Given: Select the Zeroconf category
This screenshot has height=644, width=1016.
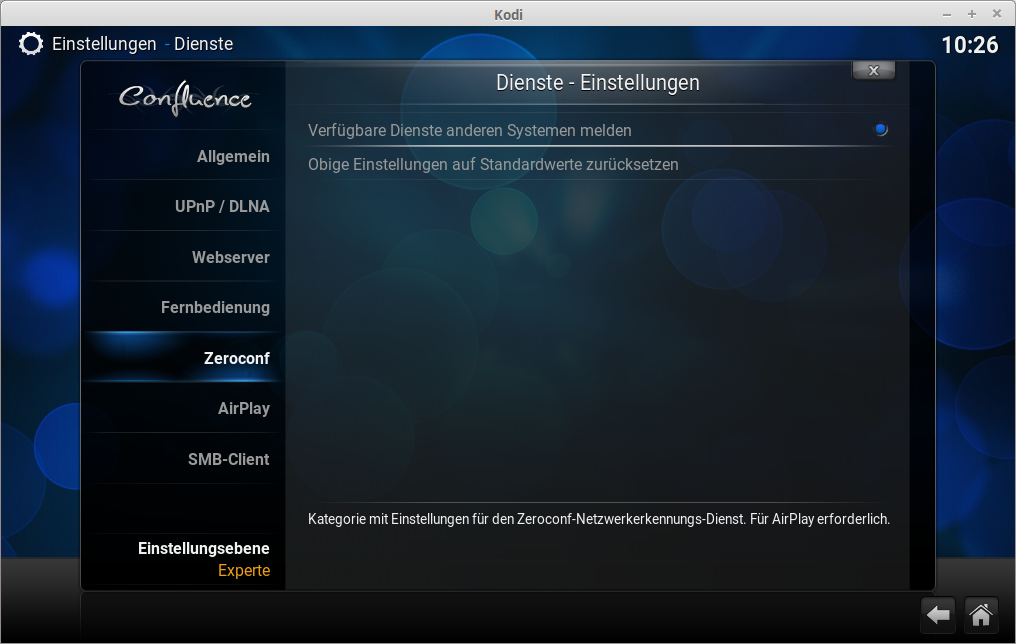Looking at the screenshot, I should pyautogui.click(x=236, y=358).
